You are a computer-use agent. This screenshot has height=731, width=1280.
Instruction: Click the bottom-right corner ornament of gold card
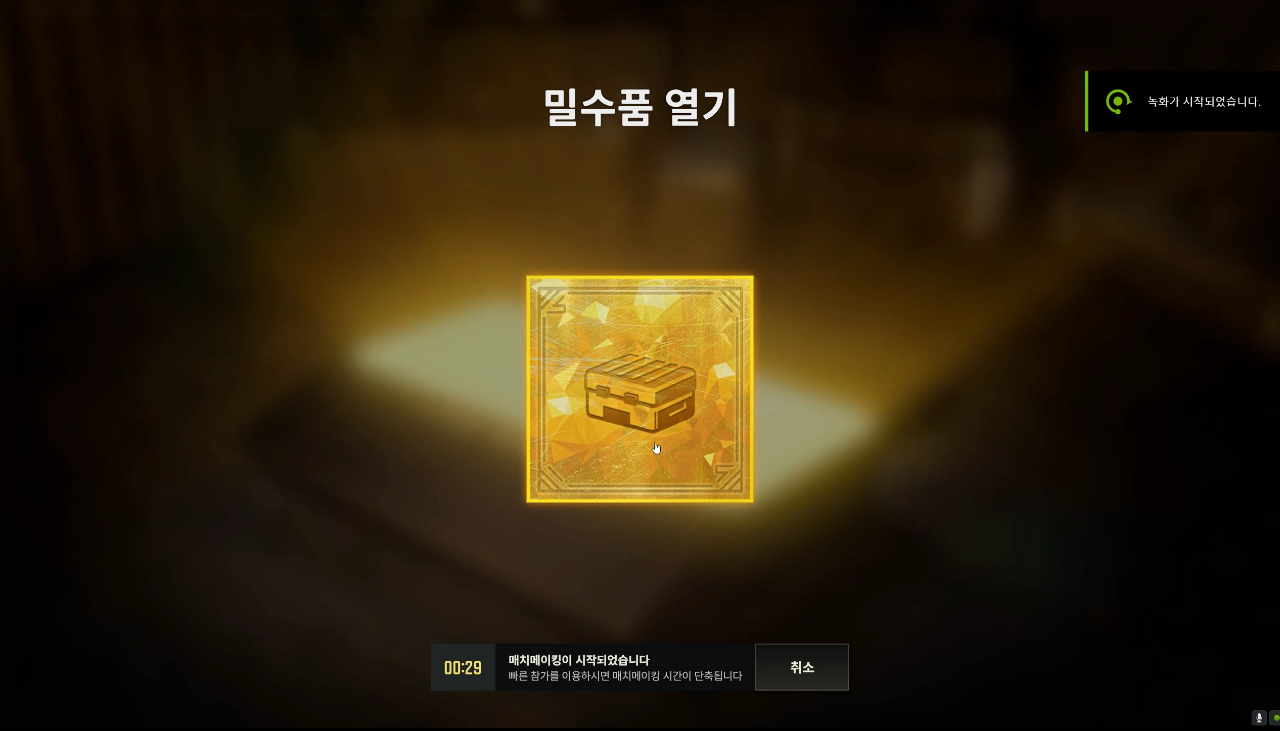tap(729, 478)
